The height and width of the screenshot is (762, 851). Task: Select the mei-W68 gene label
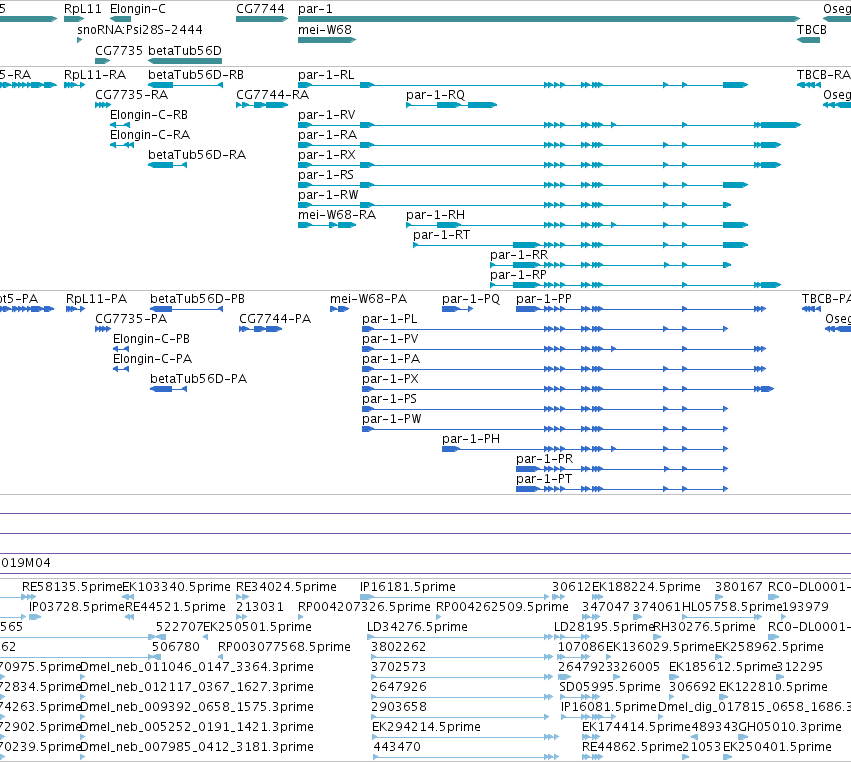[325, 29]
